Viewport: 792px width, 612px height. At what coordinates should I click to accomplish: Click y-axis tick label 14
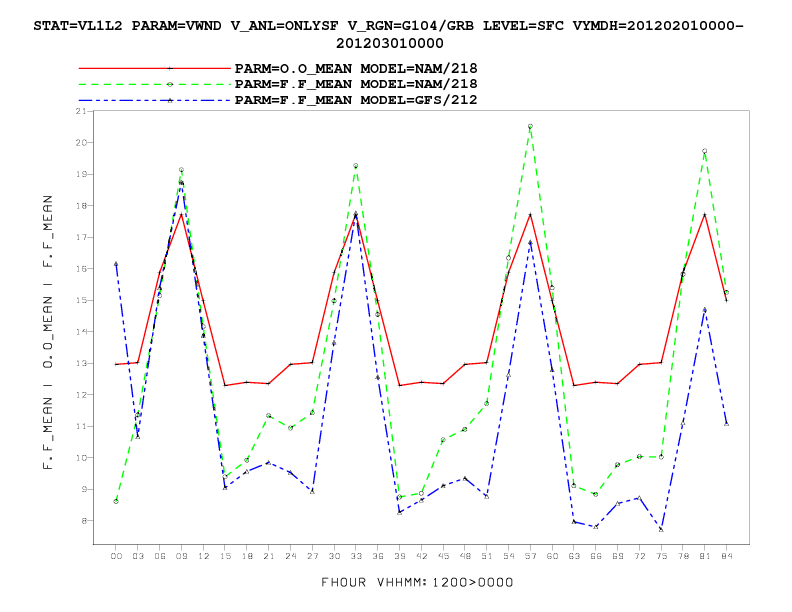81,332
